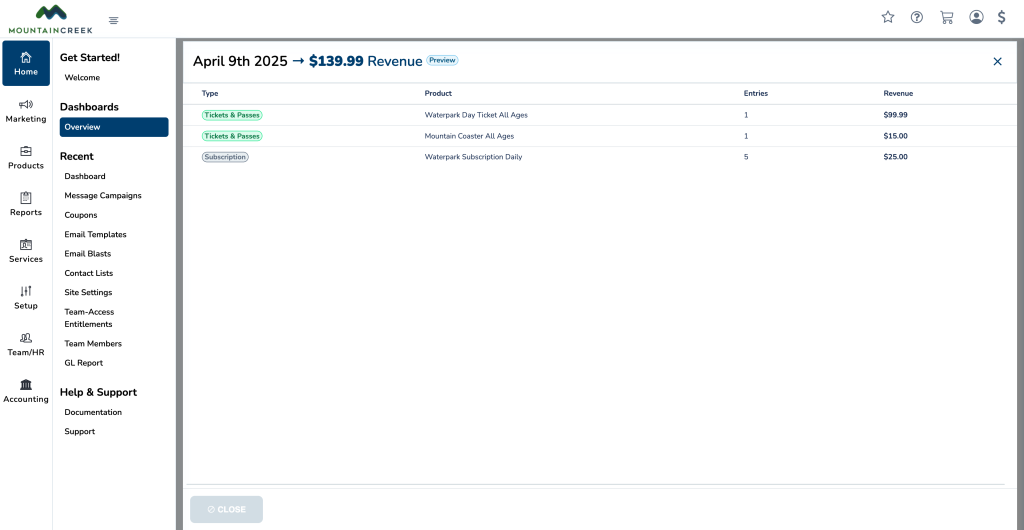Viewport: 1024px width, 530px height.
Task: Open the Reports clipboard section
Action: tap(26, 204)
